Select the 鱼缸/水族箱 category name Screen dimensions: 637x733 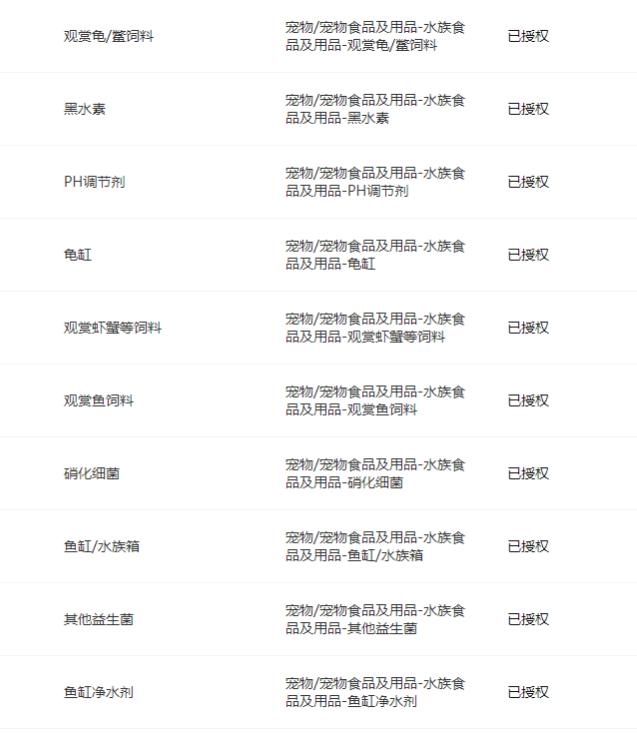[x=102, y=547]
